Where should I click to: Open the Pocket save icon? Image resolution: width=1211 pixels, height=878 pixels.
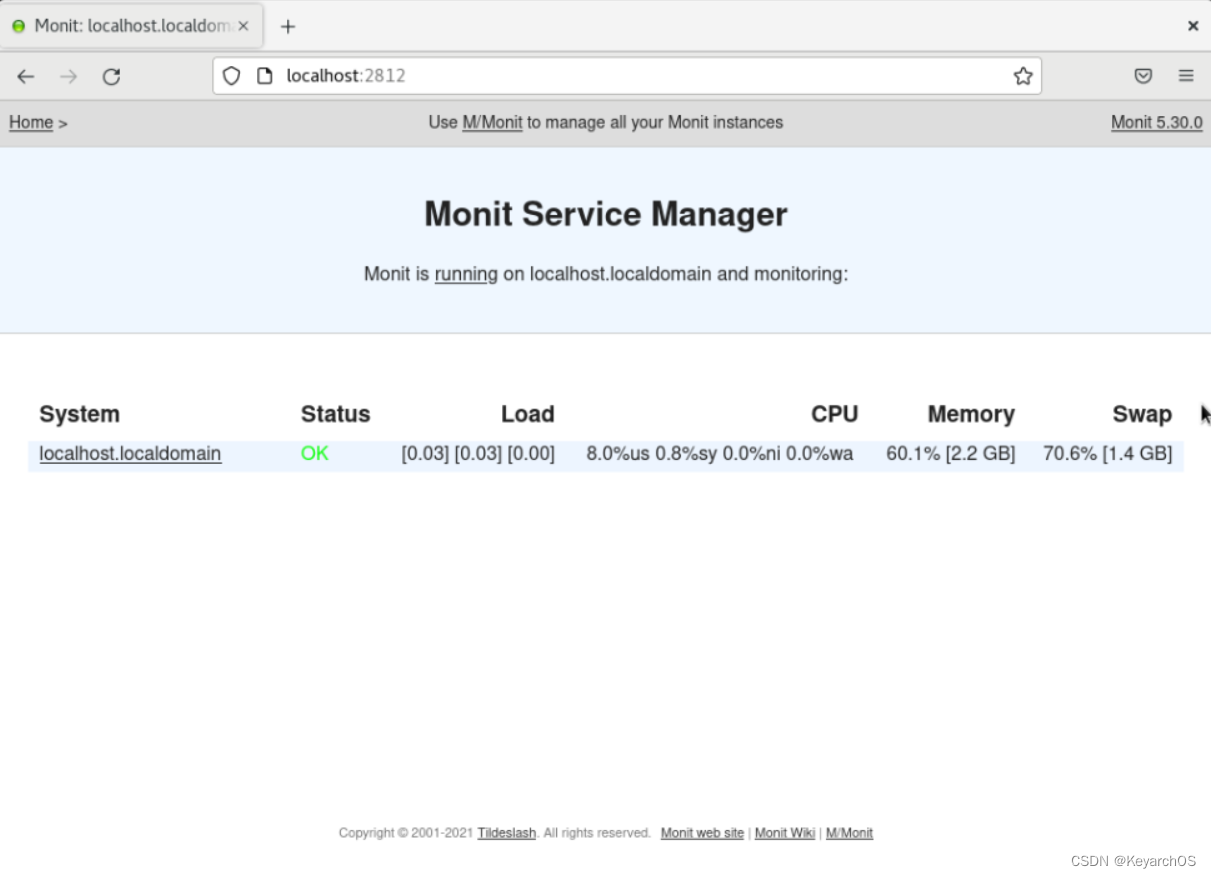pos(1143,76)
